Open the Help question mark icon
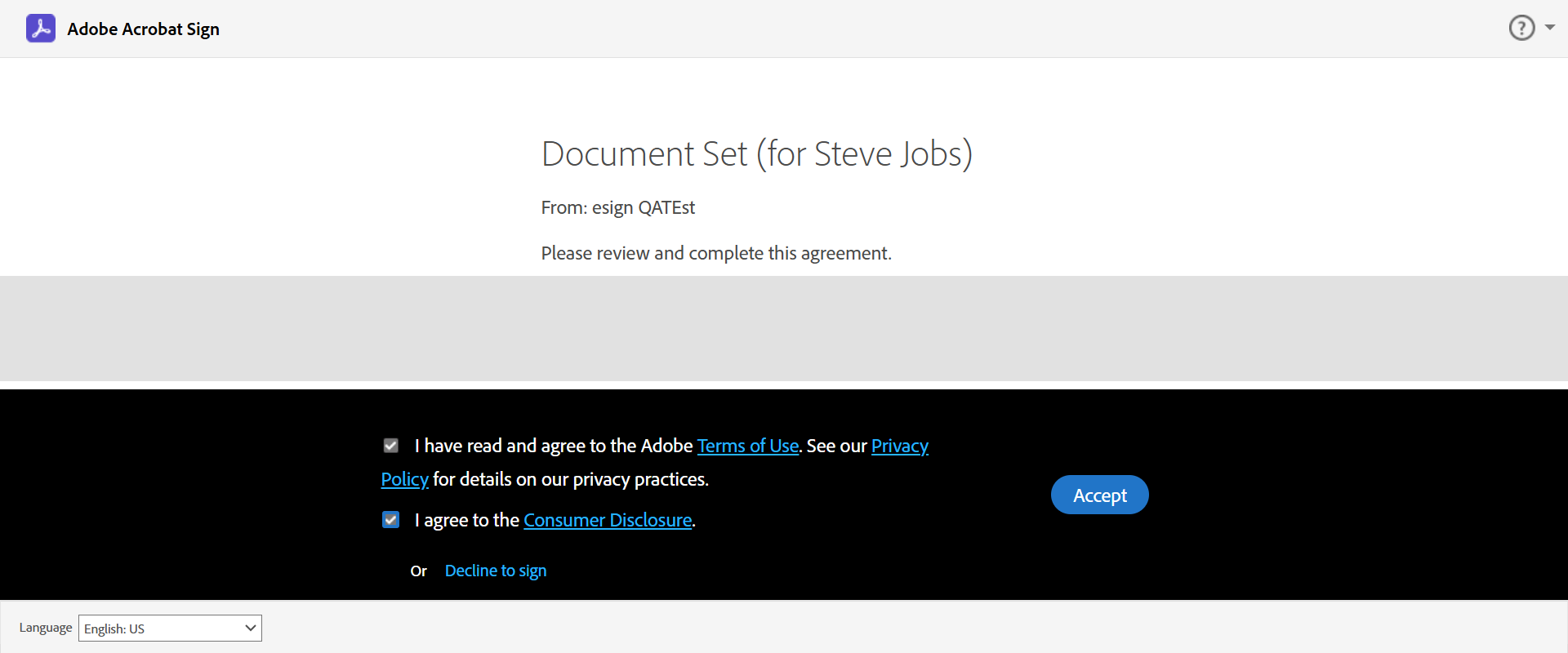1568x653 pixels. coord(1521,28)
